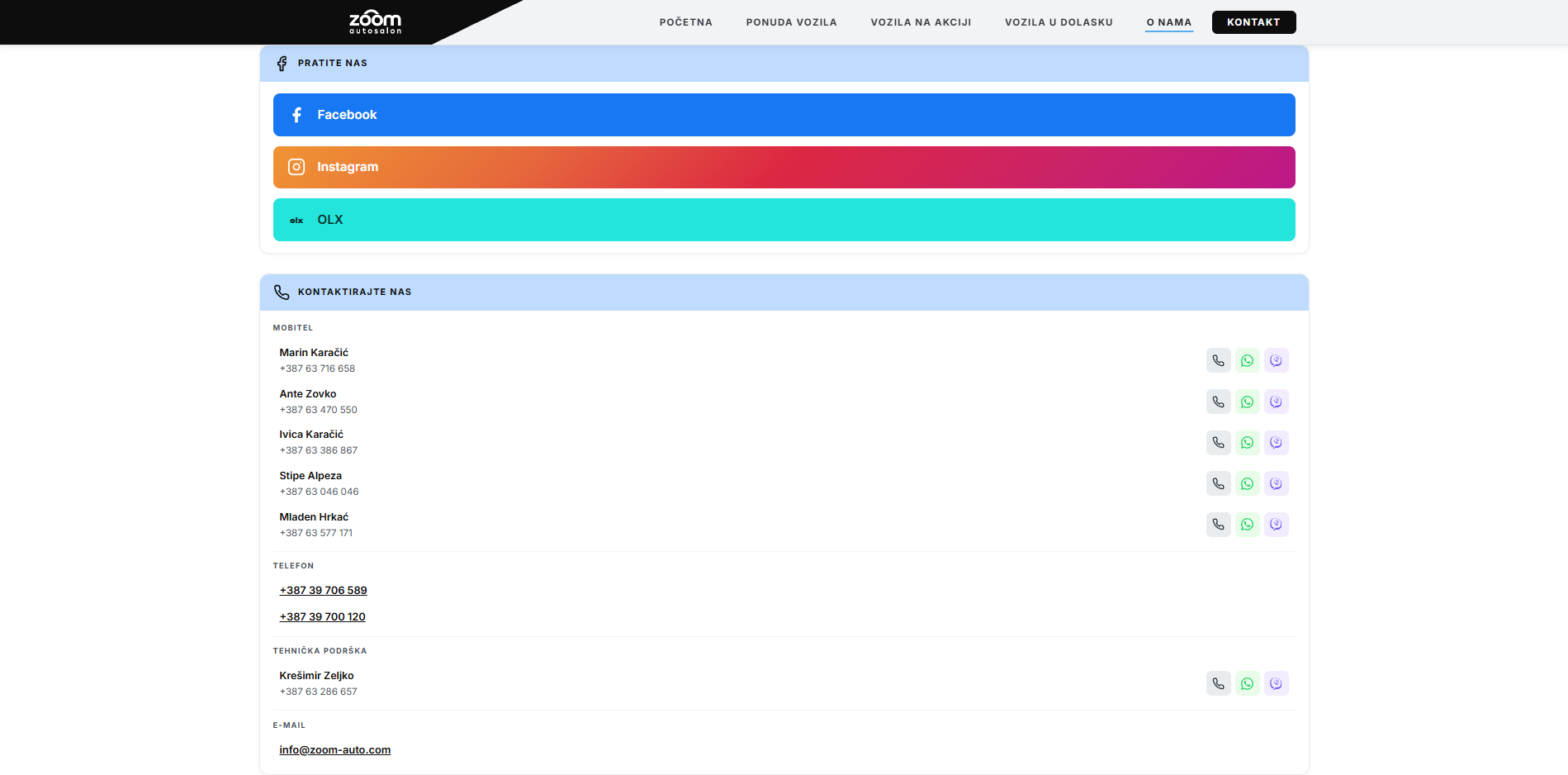This screenshot has width=1568, height=775.
Task: Open WhatsApp chat with Ante Zovko
Action: click(x=1247, y=402)
